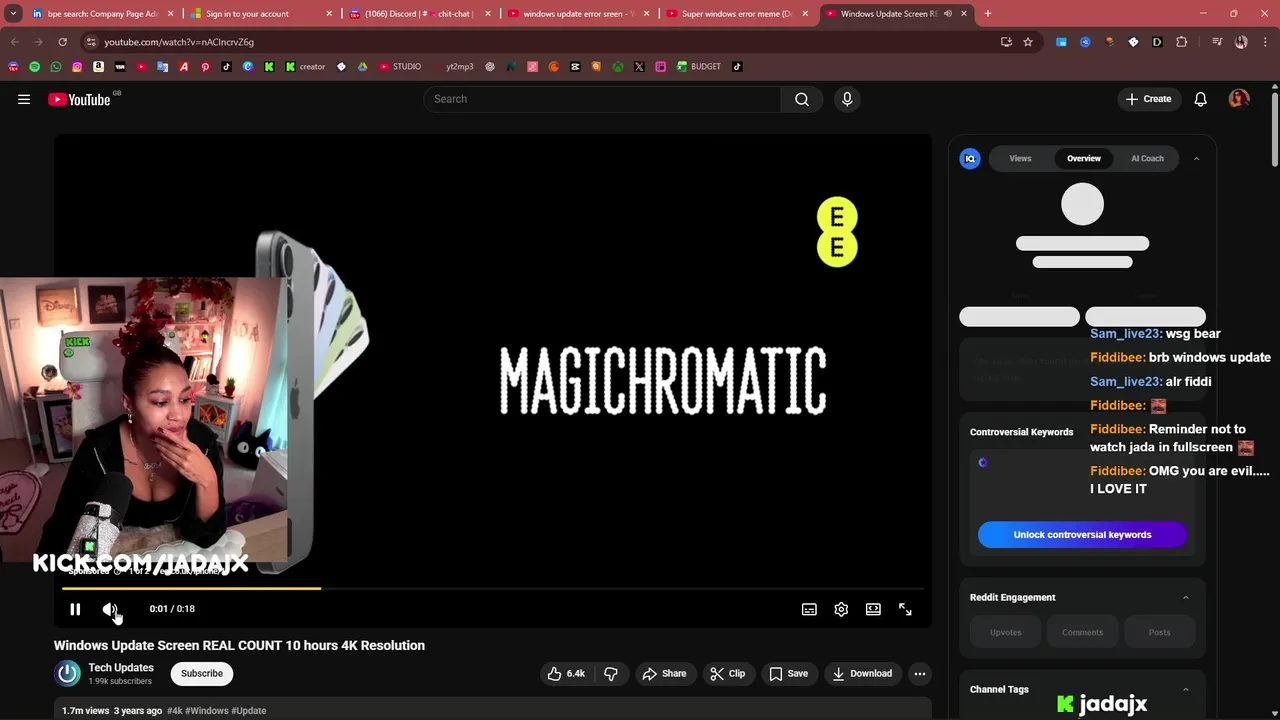This screenshot has height=720, width=1280.
Task: Reload the page
Action: tap(62, 42)
